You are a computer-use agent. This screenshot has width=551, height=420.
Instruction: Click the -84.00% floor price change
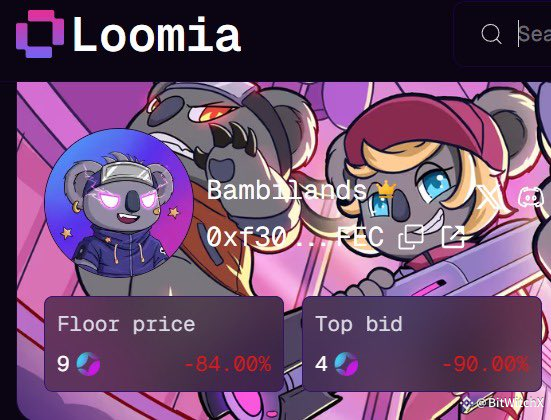[228, 364]
